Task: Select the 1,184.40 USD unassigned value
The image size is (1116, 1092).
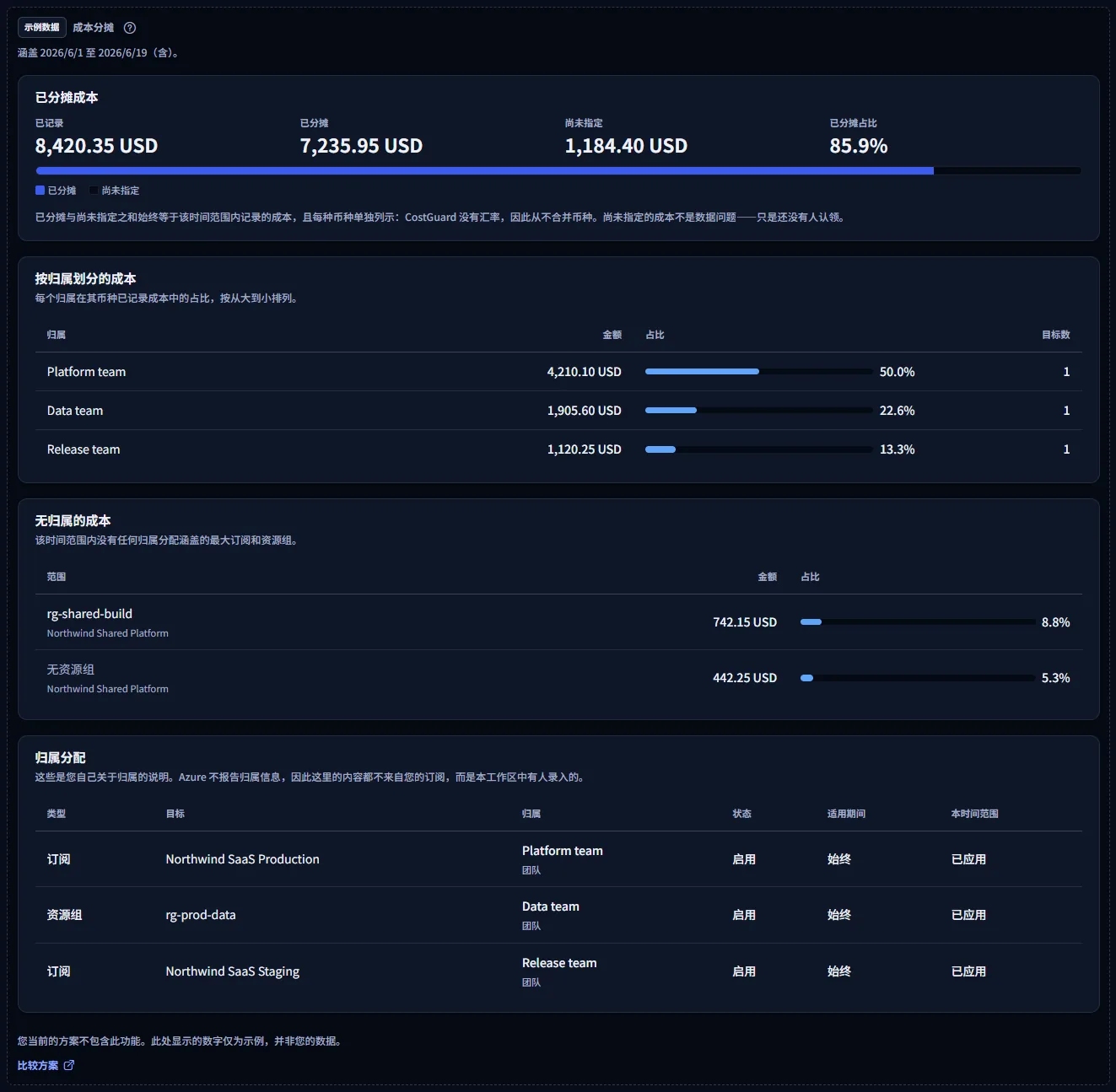Action: point(626,146)
